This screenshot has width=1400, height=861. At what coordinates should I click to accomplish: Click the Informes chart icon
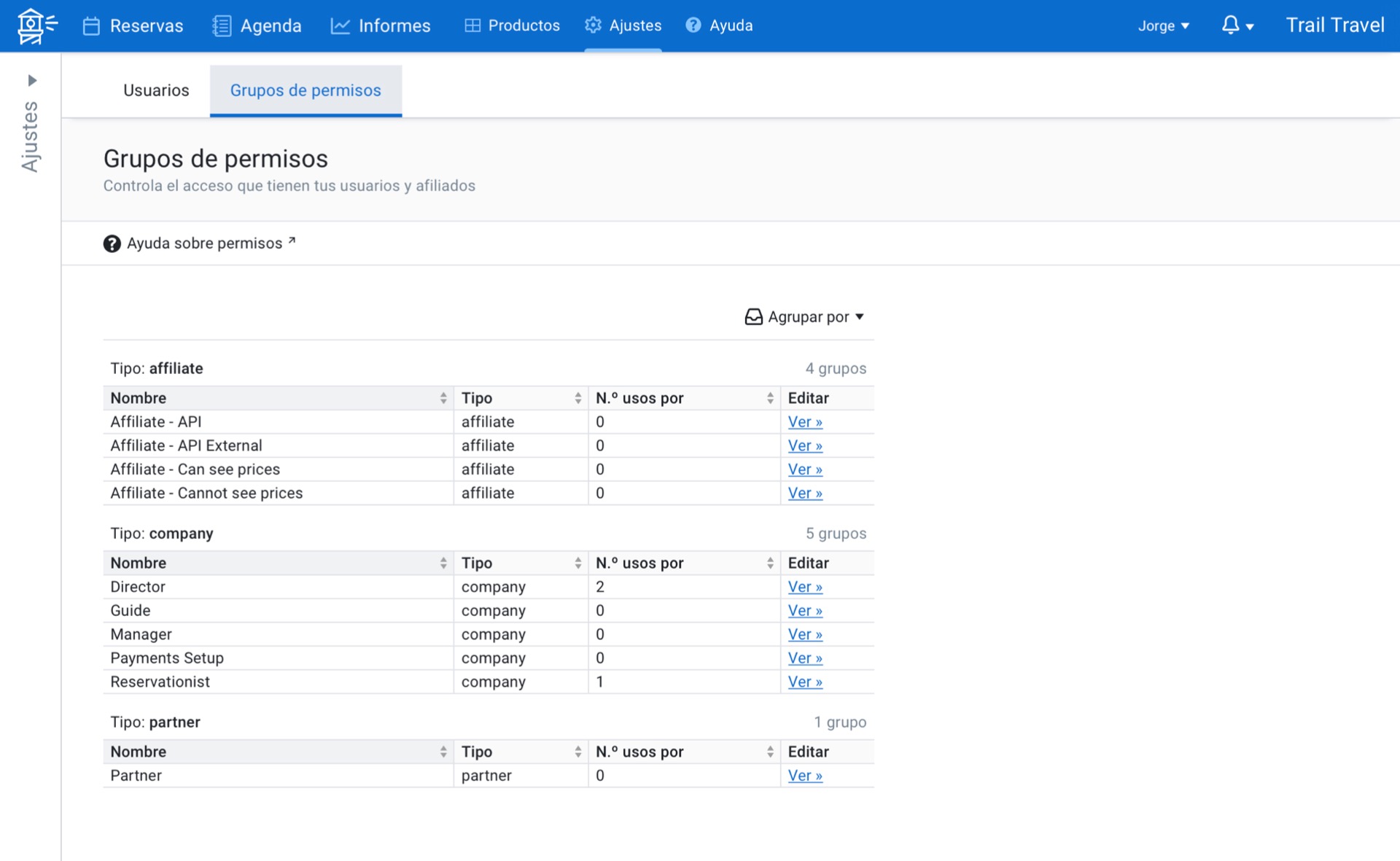(x=340, y=26)
